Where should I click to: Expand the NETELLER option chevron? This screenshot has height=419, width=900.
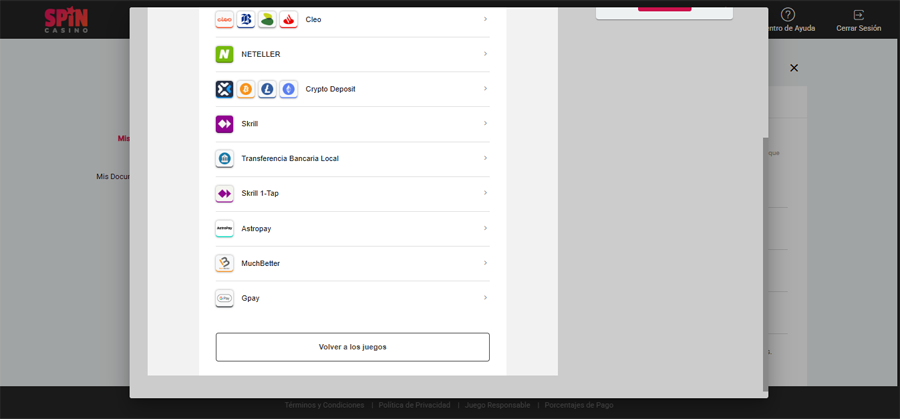coord(486,53)
